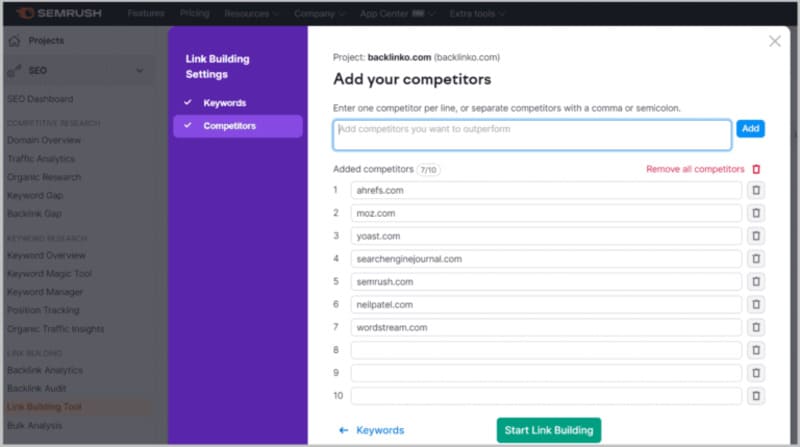Delete searchenginejournal.com with trash icon
This screenshot has width=800, height=447.
point(756,259)
